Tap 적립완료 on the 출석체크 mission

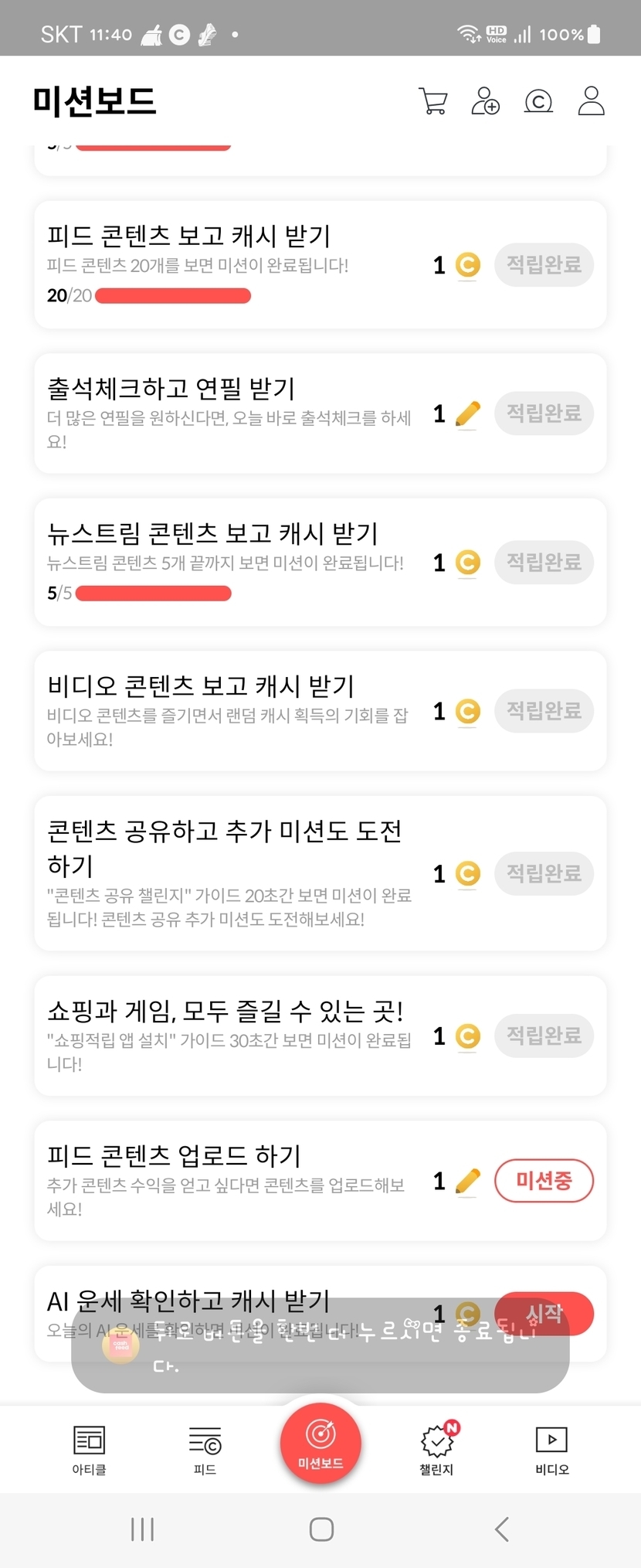[544, 413]
